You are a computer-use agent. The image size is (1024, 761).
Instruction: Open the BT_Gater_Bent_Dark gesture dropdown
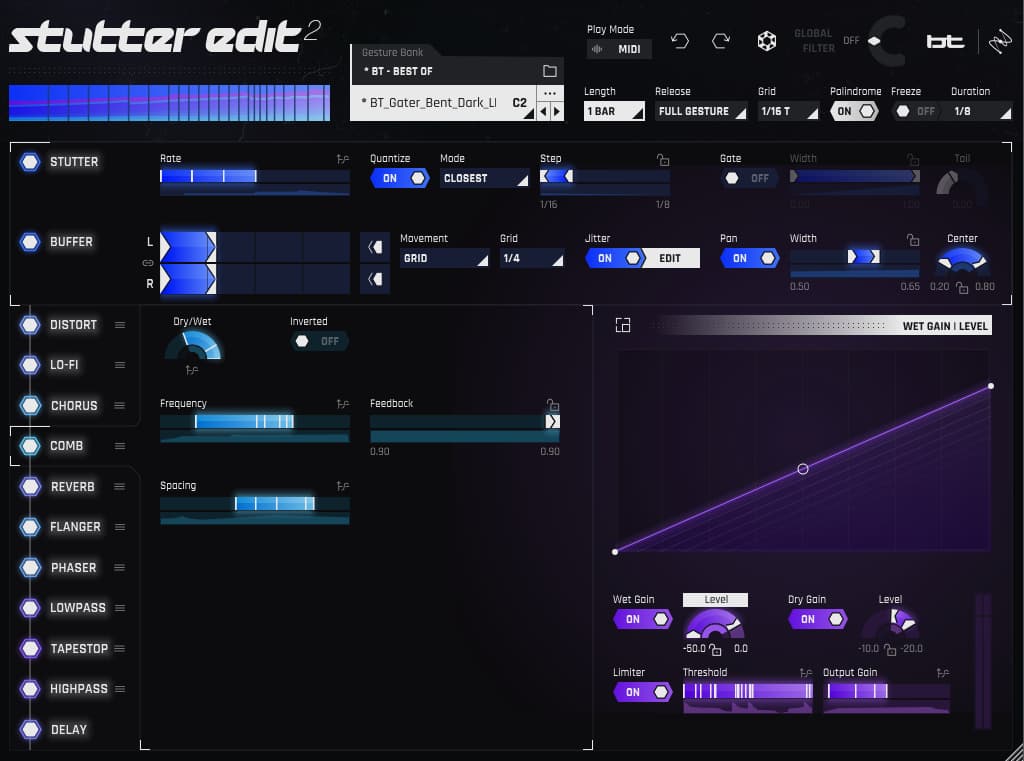tap(443, 103)
